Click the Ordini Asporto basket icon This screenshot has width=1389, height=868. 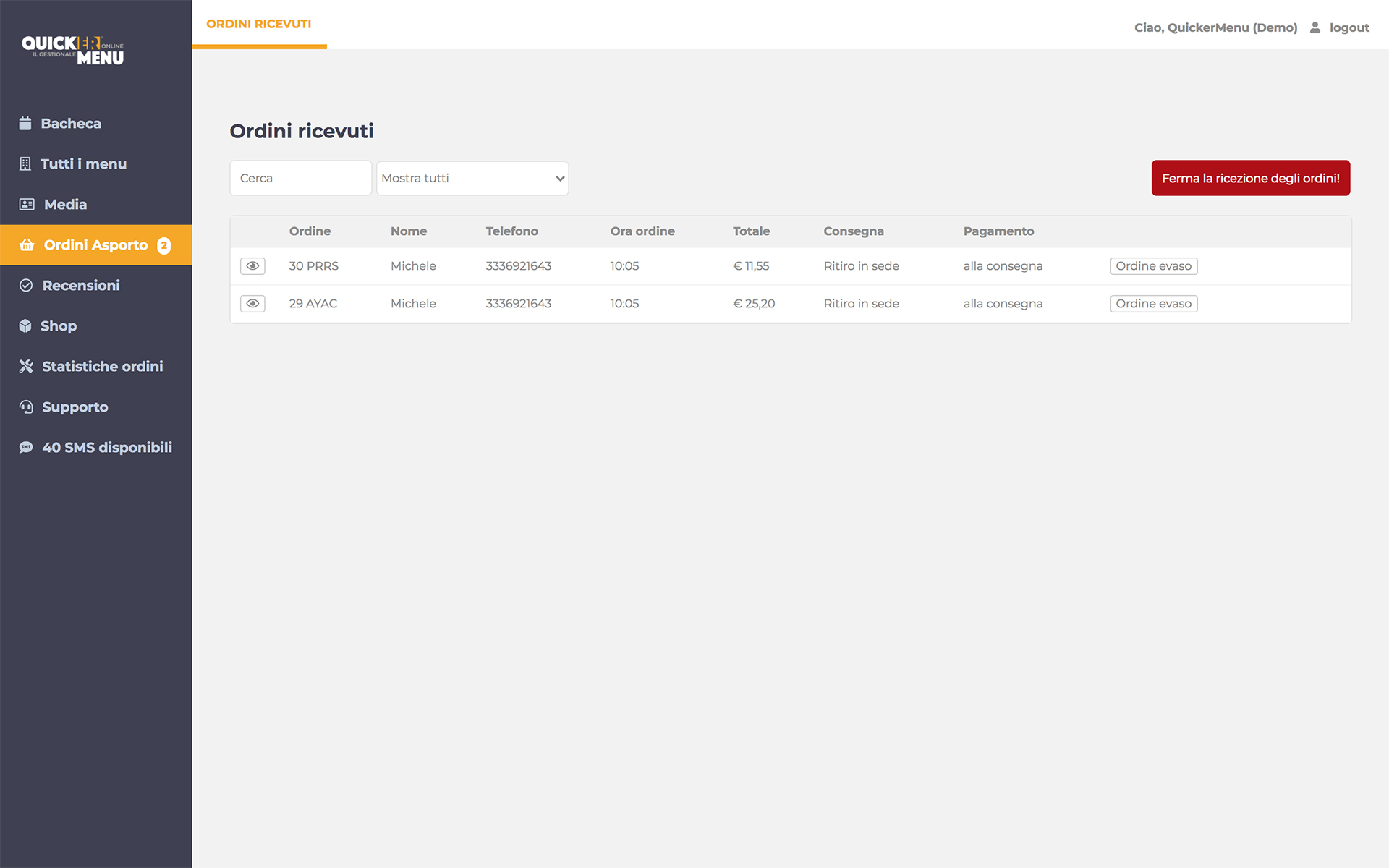[x=27, y=245]
